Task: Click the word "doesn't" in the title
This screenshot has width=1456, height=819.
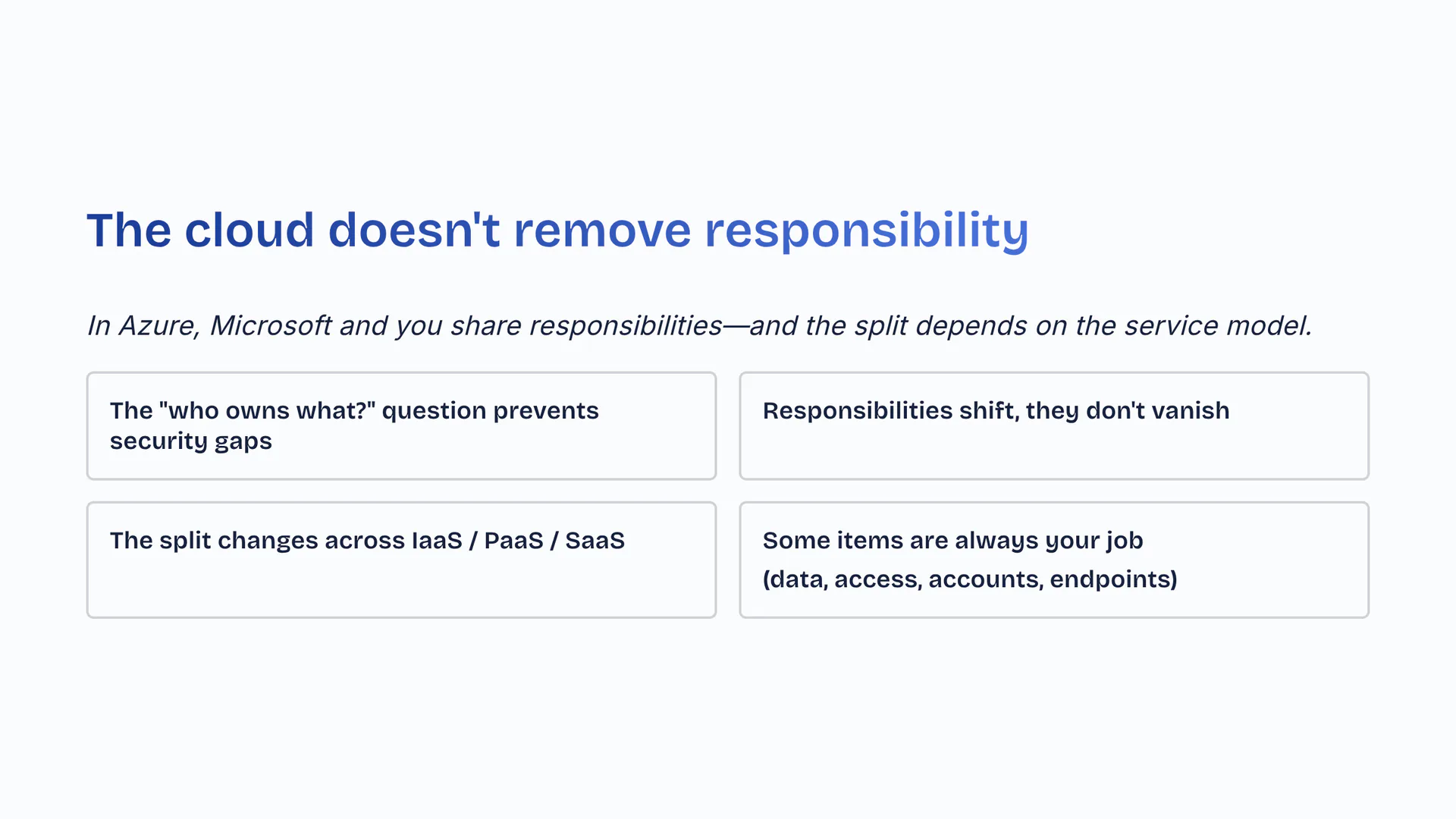Action: 414,230
